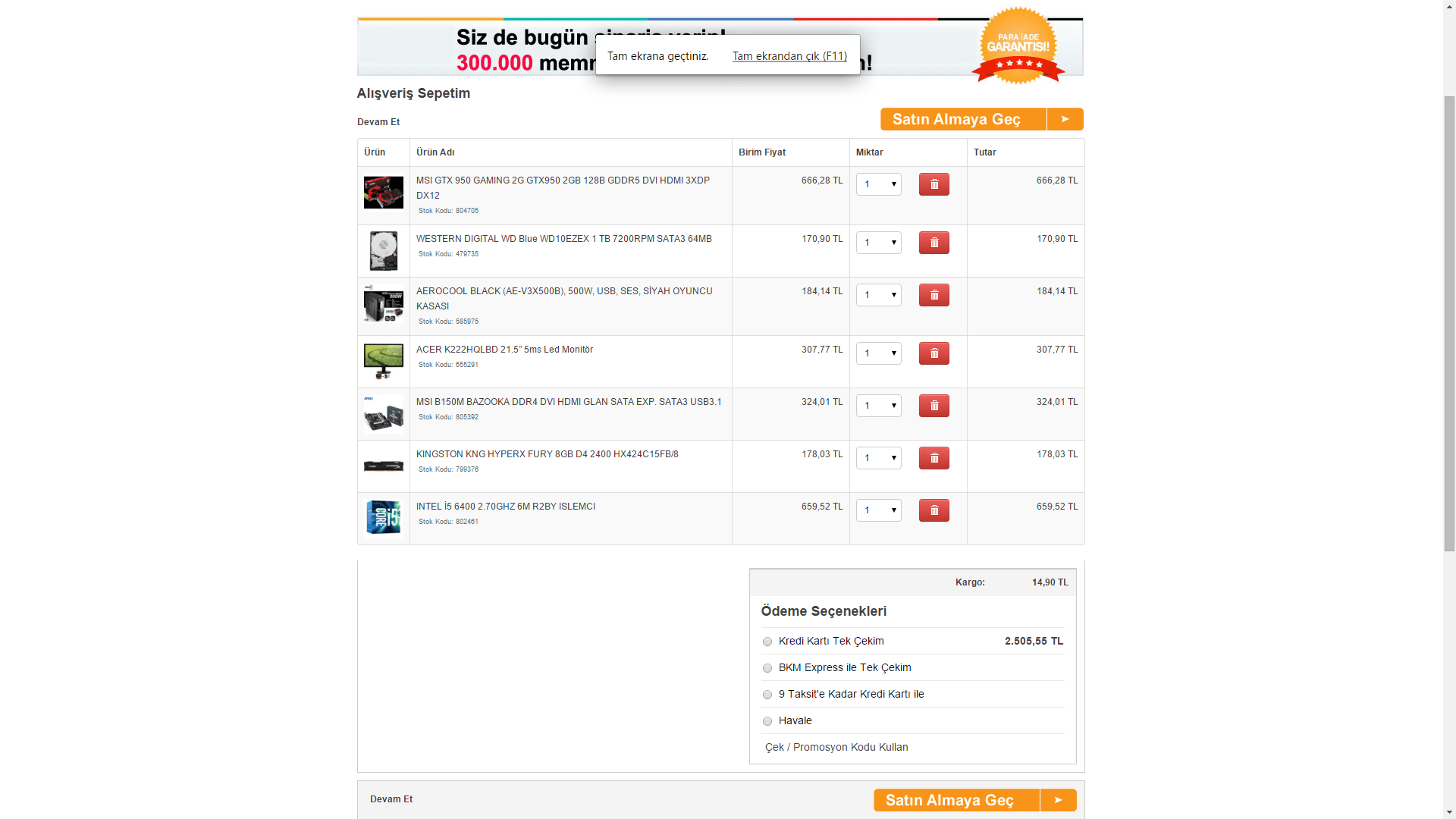Delete the Acer K222HQLBD monitor from cart
This screenshot has height=819, width=1456.
pos(934,353)
